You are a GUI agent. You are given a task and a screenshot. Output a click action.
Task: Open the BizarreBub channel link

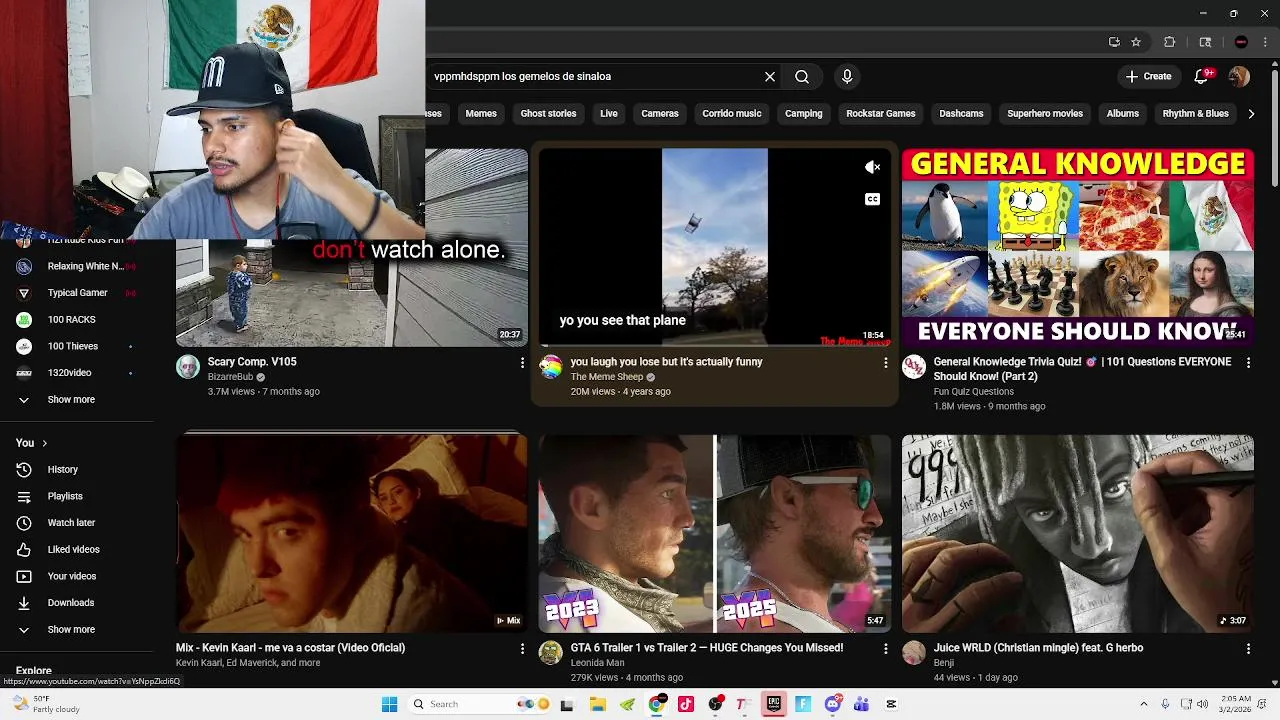(x=230, y=377)
